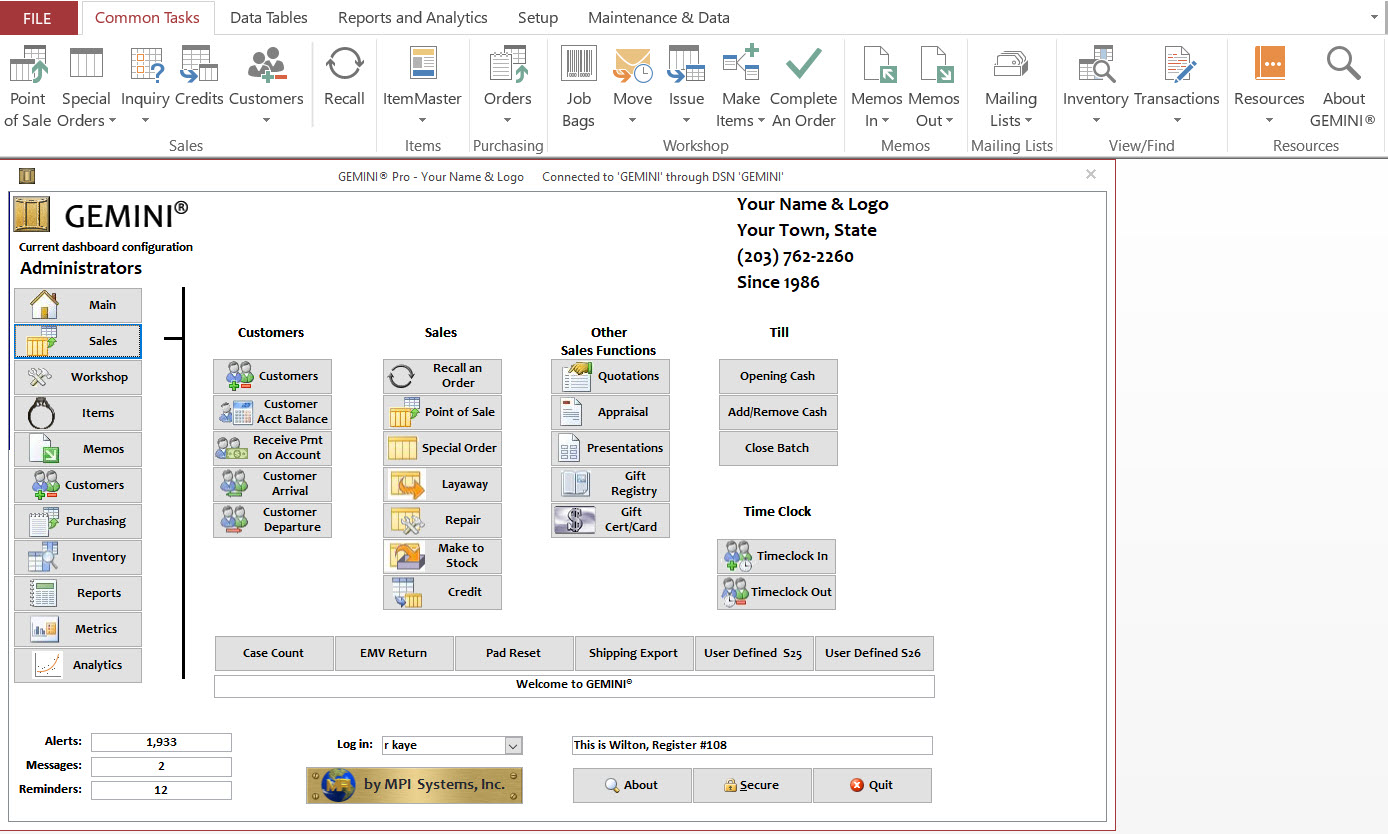Open the Layaway sales function
This screenshot has height=834, width=1388.
442,484
